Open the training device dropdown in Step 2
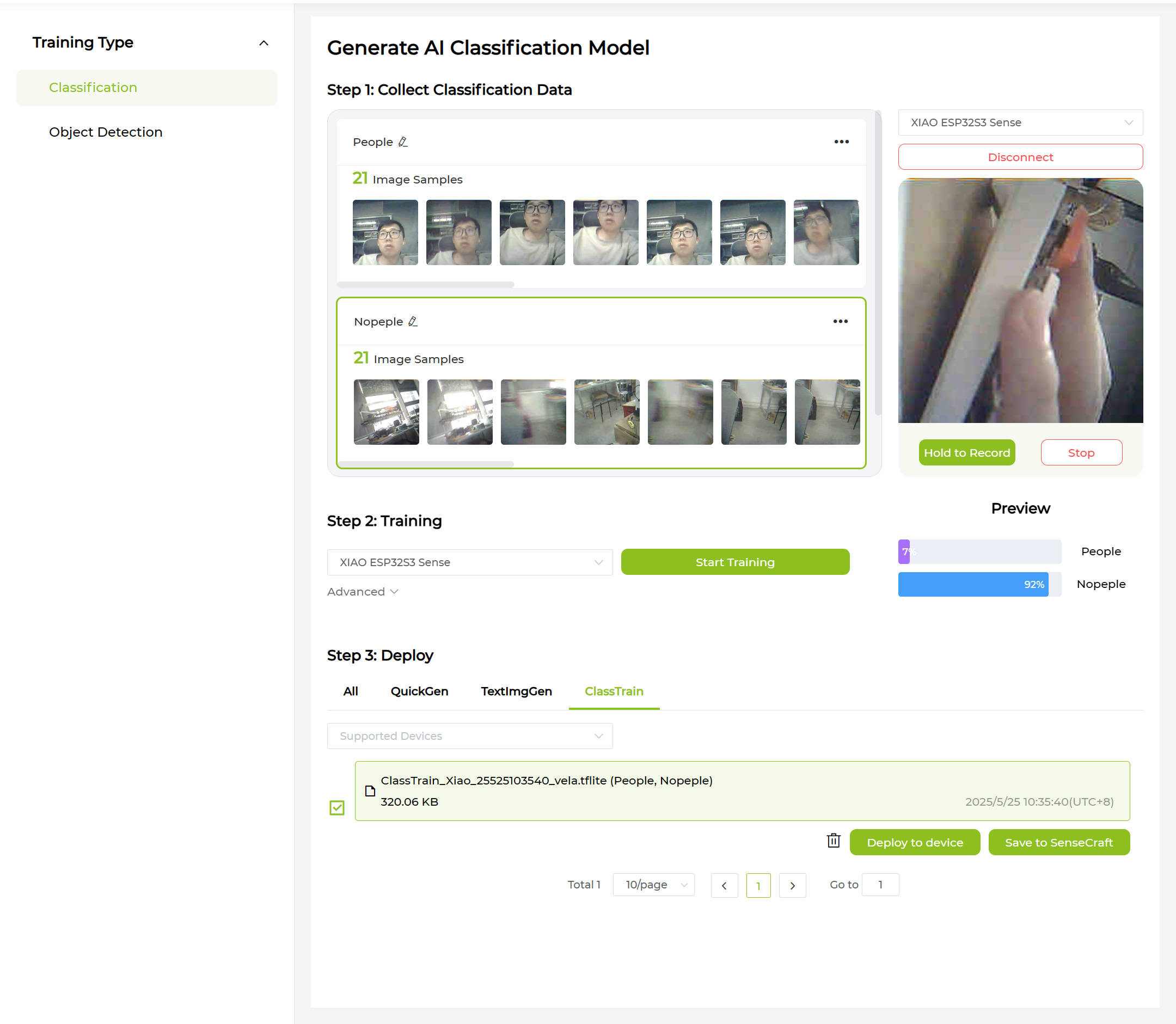This screenshot has height=1024, width=1176. coord(469,562)
